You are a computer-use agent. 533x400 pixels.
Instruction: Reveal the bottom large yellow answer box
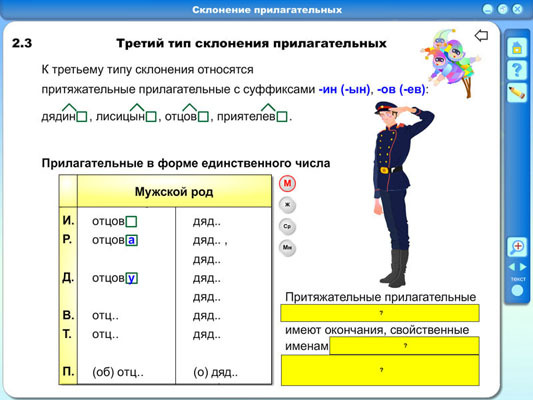(x=380, y=370)
